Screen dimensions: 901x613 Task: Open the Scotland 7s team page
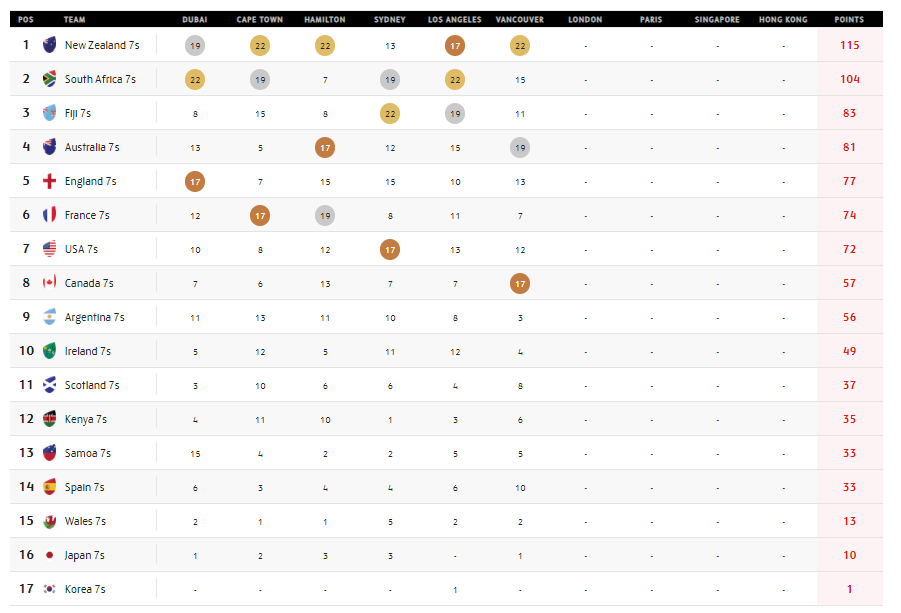[x=92, y=385]
